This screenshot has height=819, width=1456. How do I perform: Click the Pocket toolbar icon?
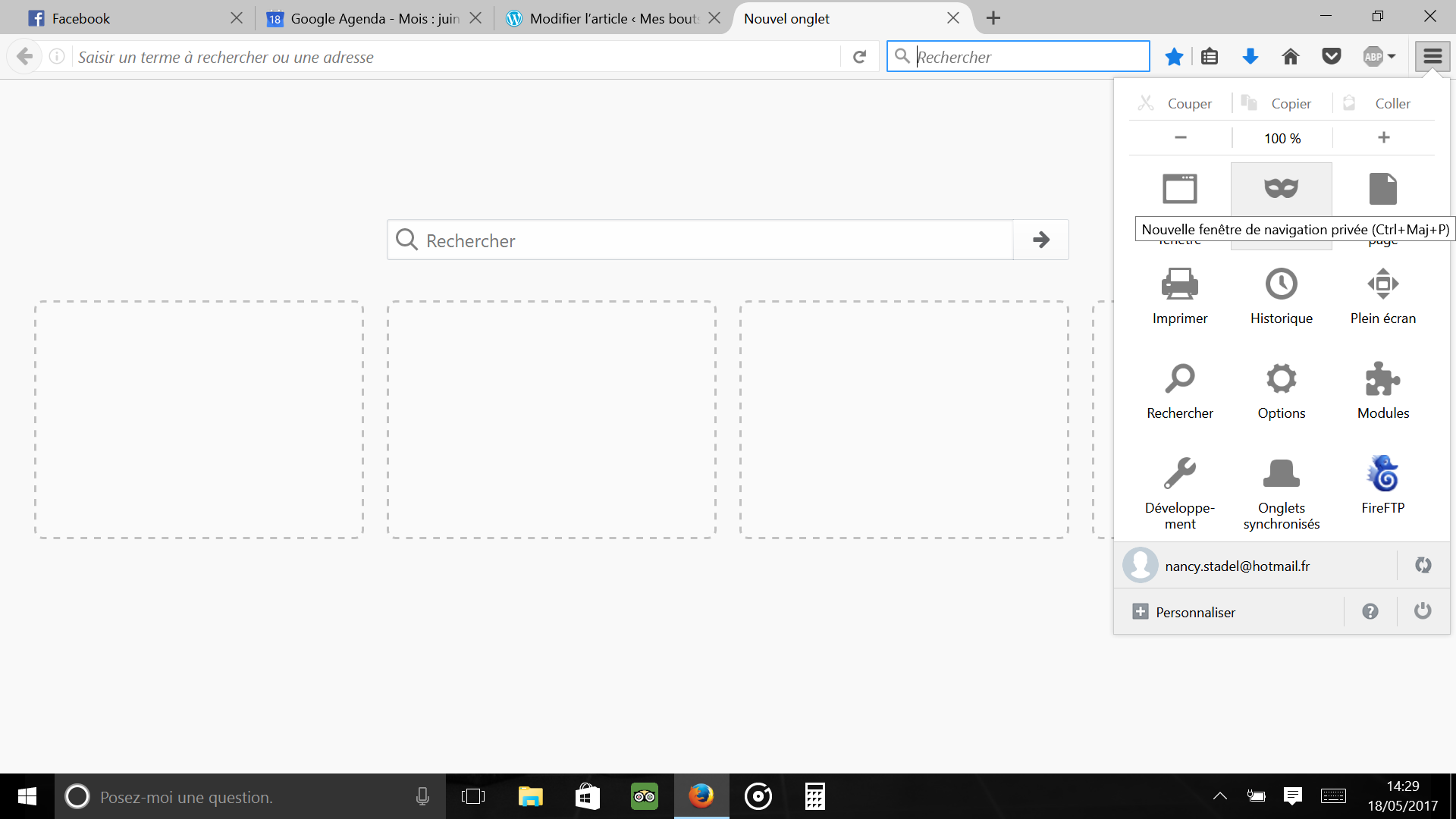click(x=1331, y=56)
